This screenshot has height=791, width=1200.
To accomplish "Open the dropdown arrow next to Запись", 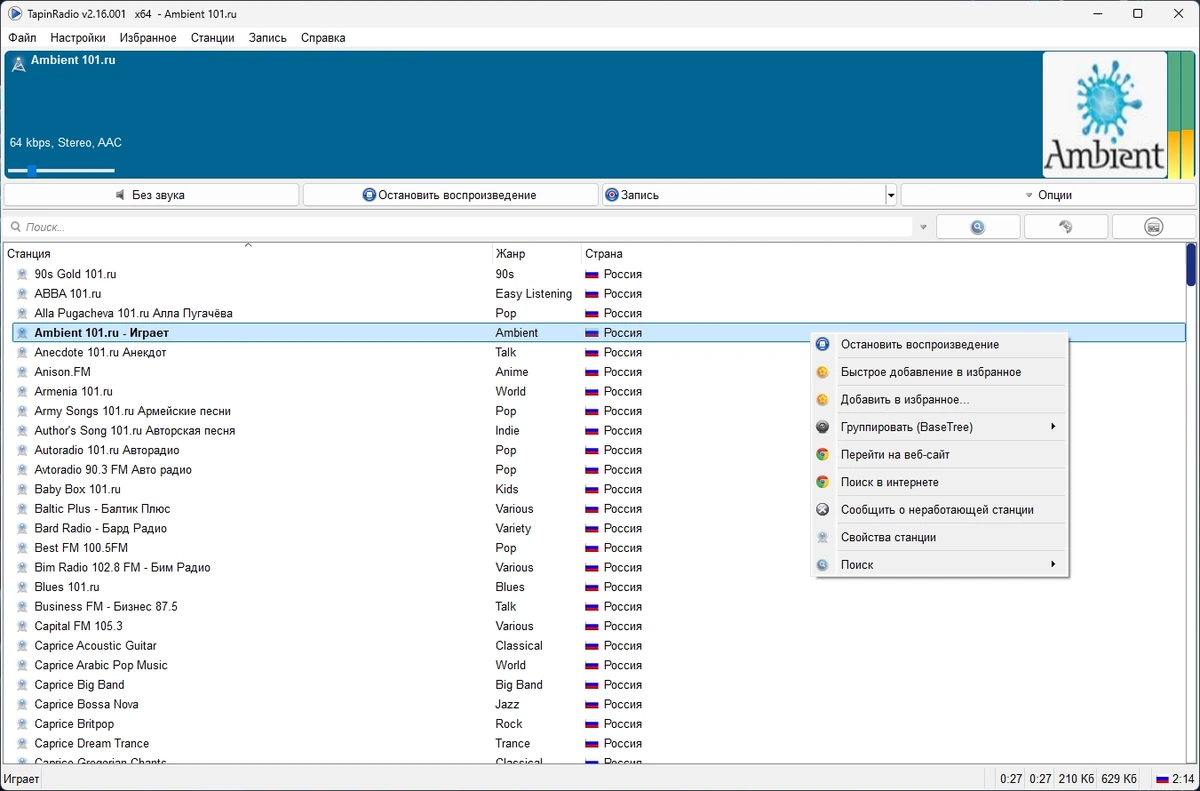I will [x=891, y=195].
